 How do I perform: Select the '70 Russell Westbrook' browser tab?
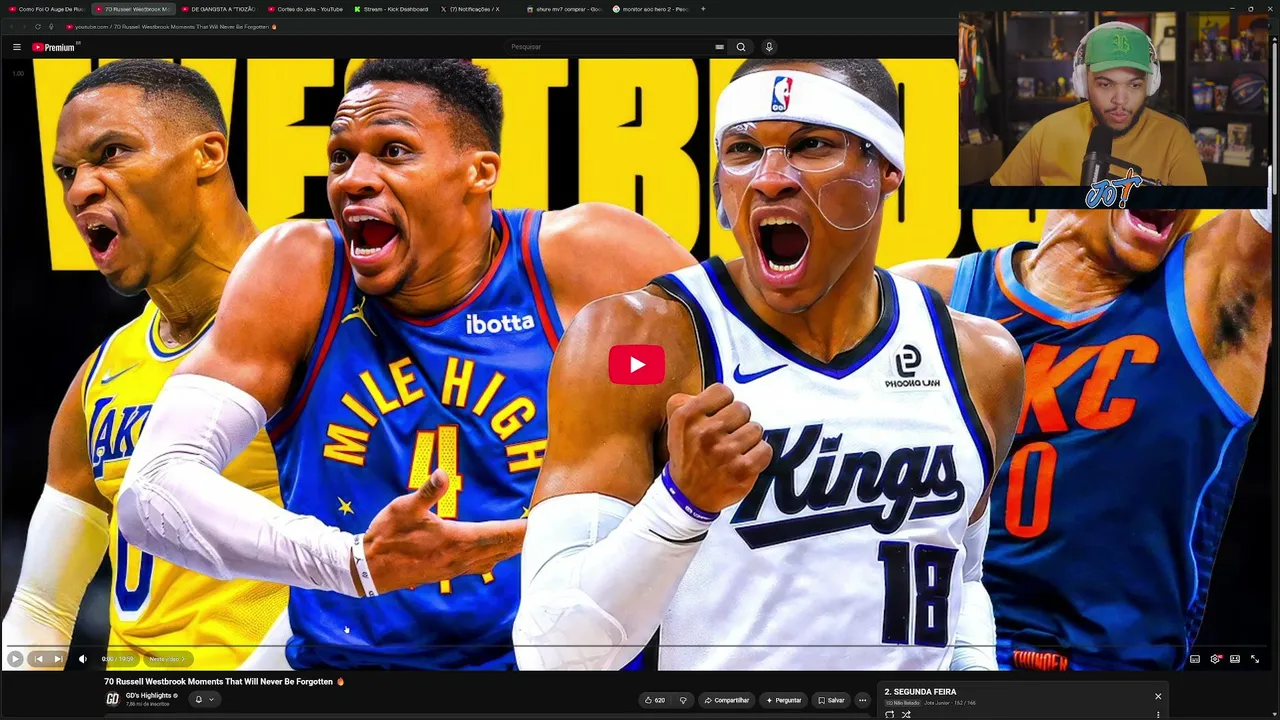click(133, 9)
